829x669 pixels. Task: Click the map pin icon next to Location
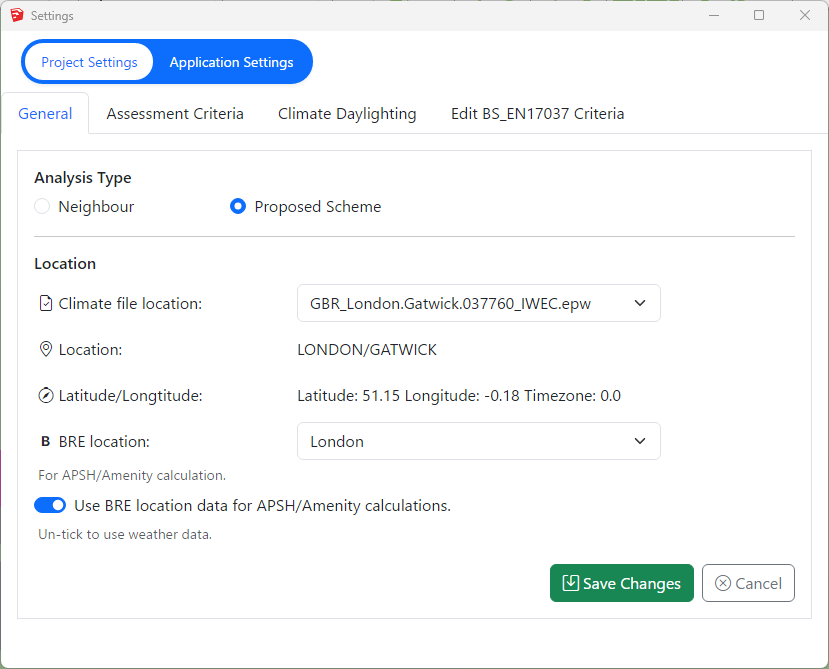click(x=45, y=349)
